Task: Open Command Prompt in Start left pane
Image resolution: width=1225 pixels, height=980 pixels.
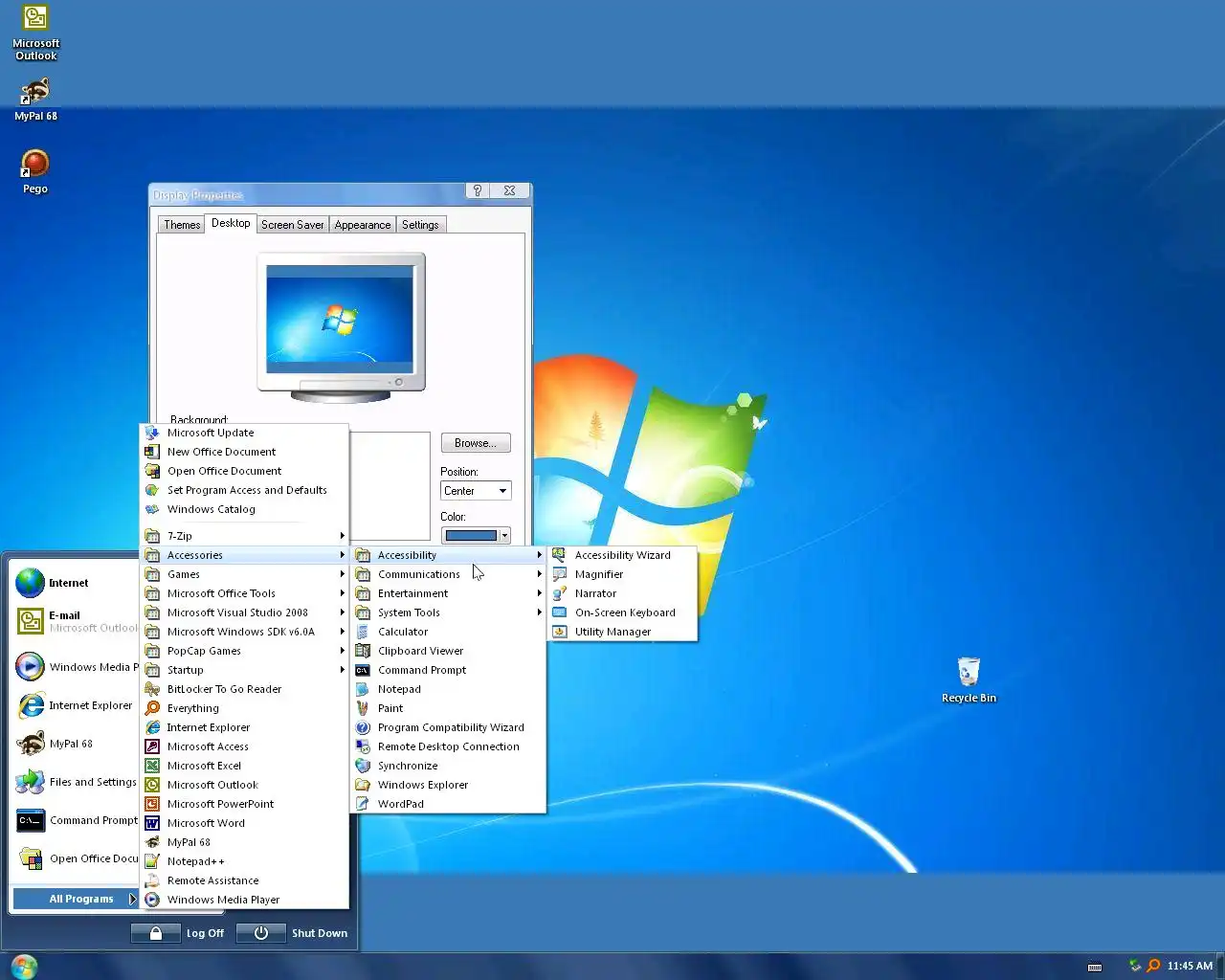Action: (x=77, y=820)
